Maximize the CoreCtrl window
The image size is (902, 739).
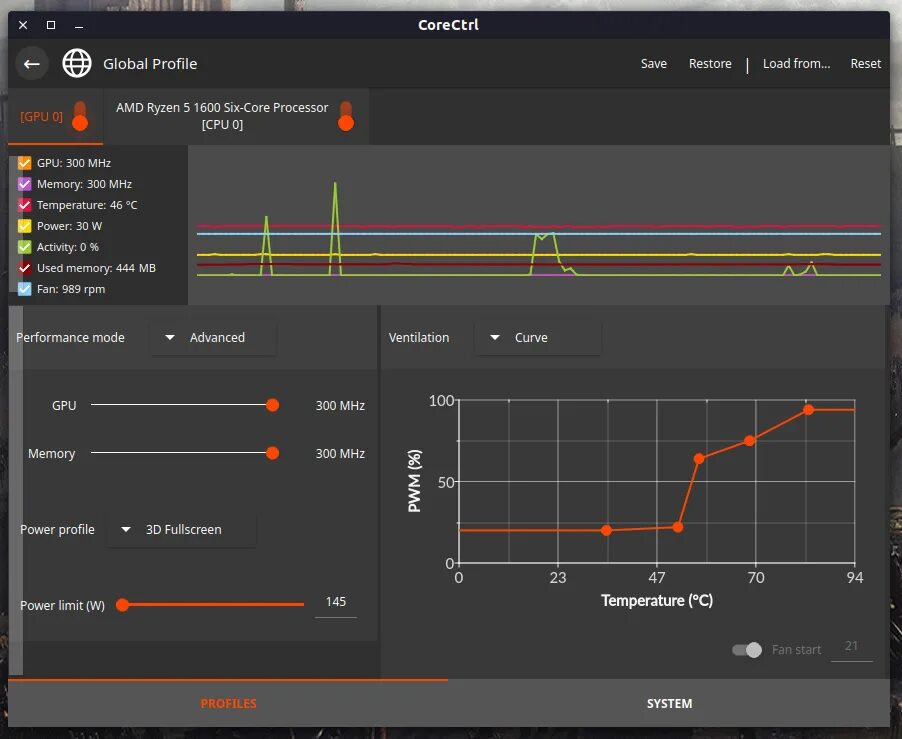coord(51,25)
